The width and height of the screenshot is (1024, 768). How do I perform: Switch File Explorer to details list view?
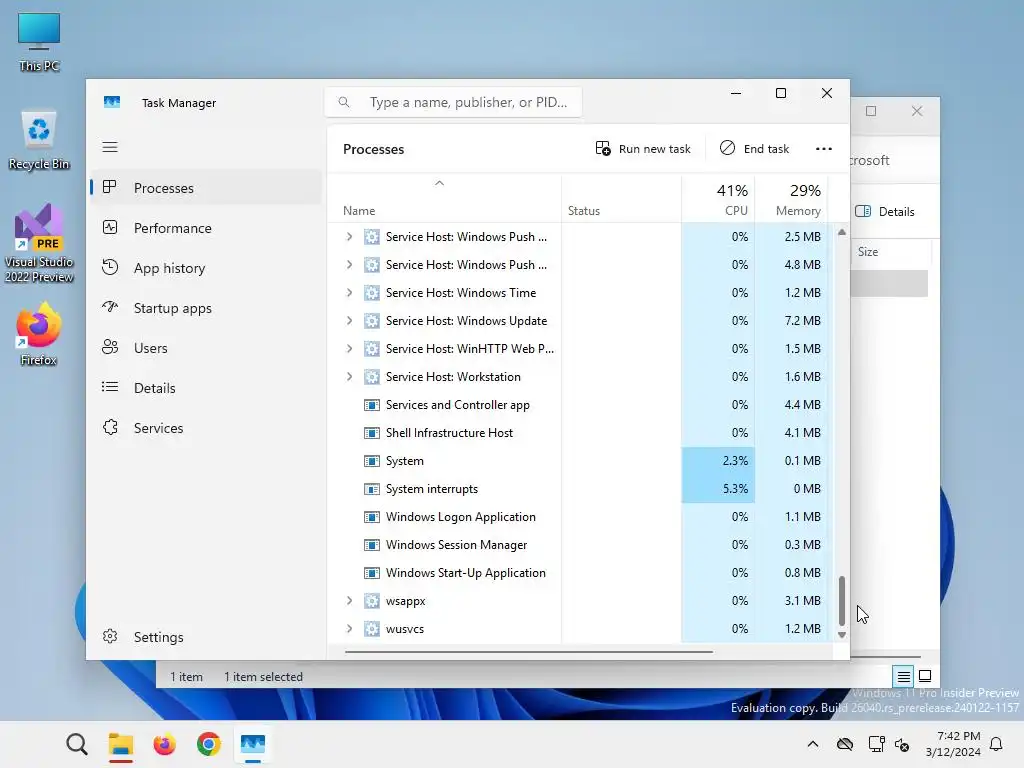[x=903, y=677]
